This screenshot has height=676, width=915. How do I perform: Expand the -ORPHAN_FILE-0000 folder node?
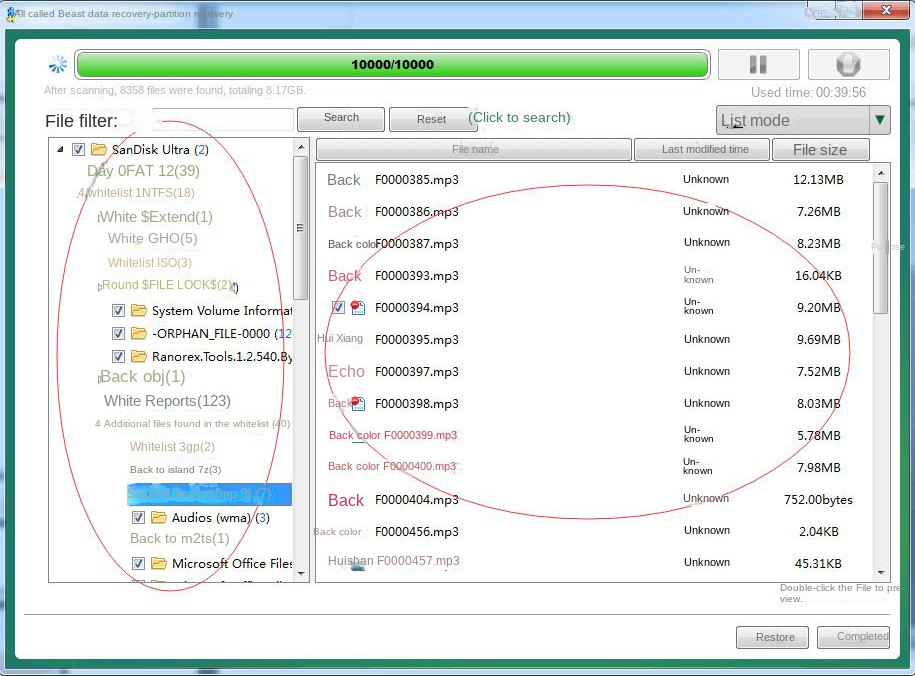[x=100, y=333]
